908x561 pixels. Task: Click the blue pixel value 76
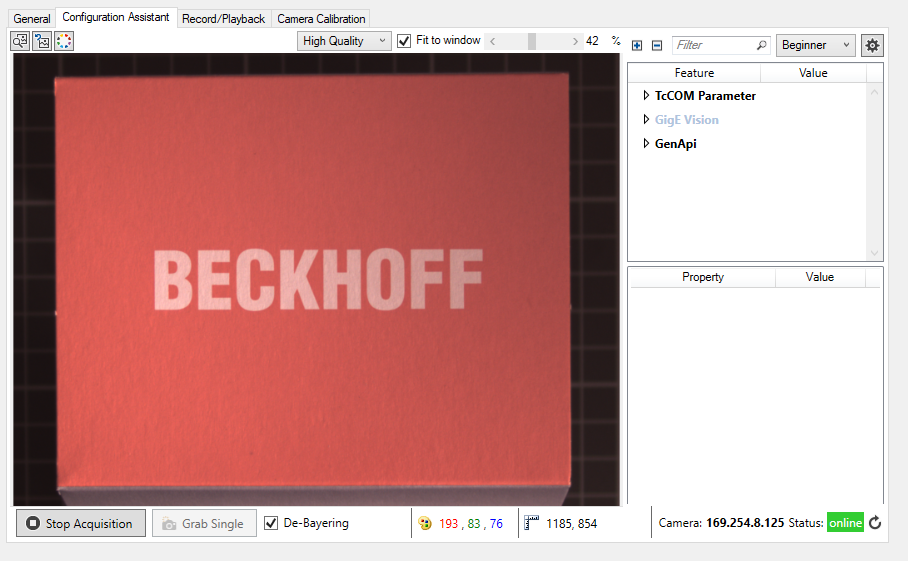click(x=496, y=523)
